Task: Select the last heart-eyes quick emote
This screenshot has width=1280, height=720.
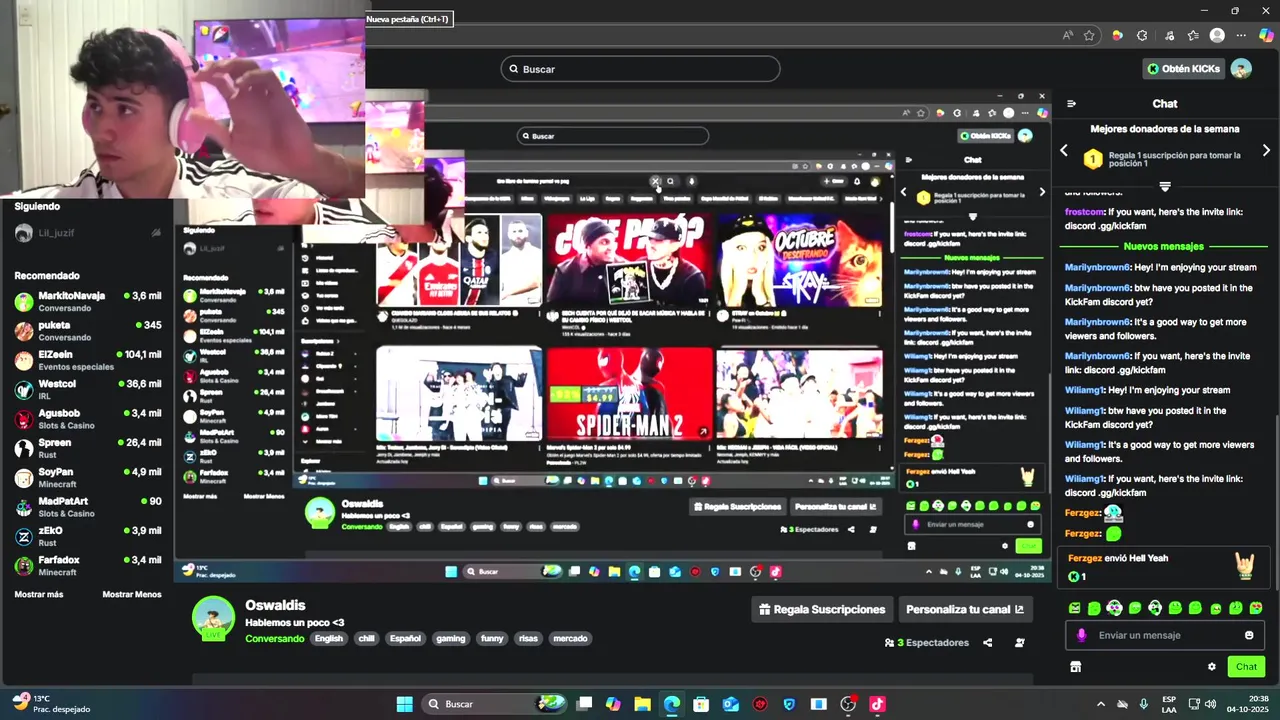Action: [1256, 608]
